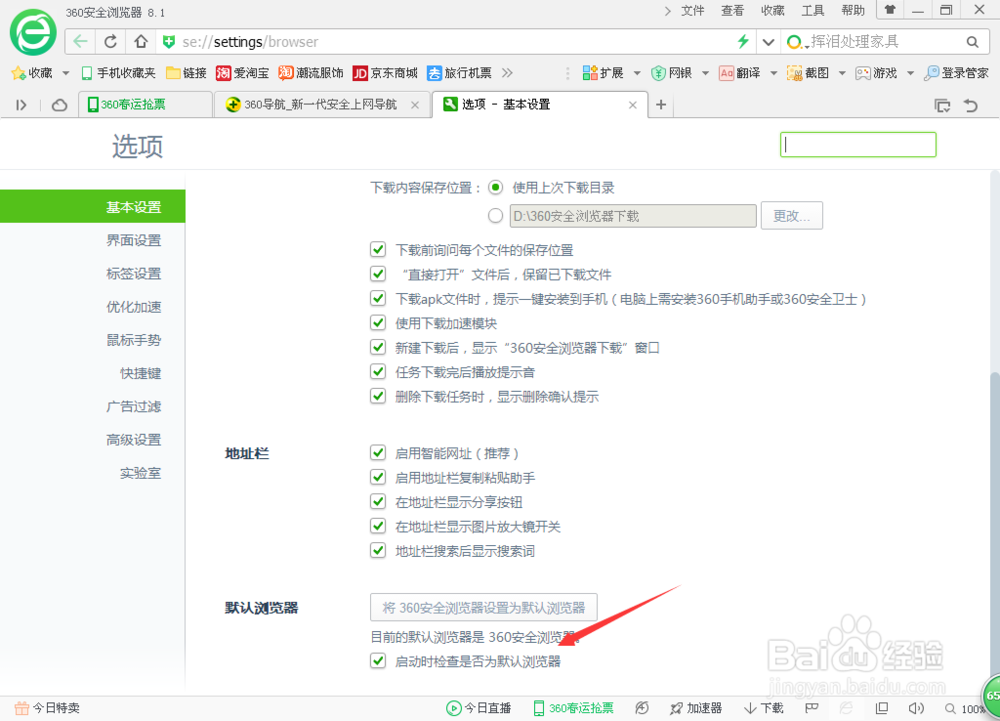Show more bookmarks with double chevron
The height and width of the screenshot is (721, 1000).
click(x=507, y=73)
